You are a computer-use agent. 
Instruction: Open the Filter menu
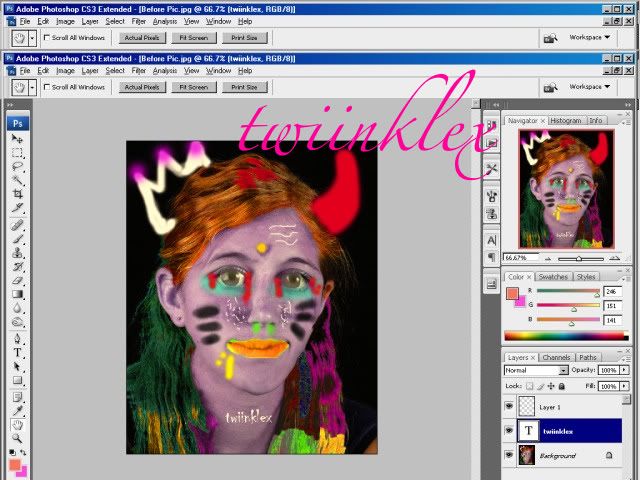point(139,71)
